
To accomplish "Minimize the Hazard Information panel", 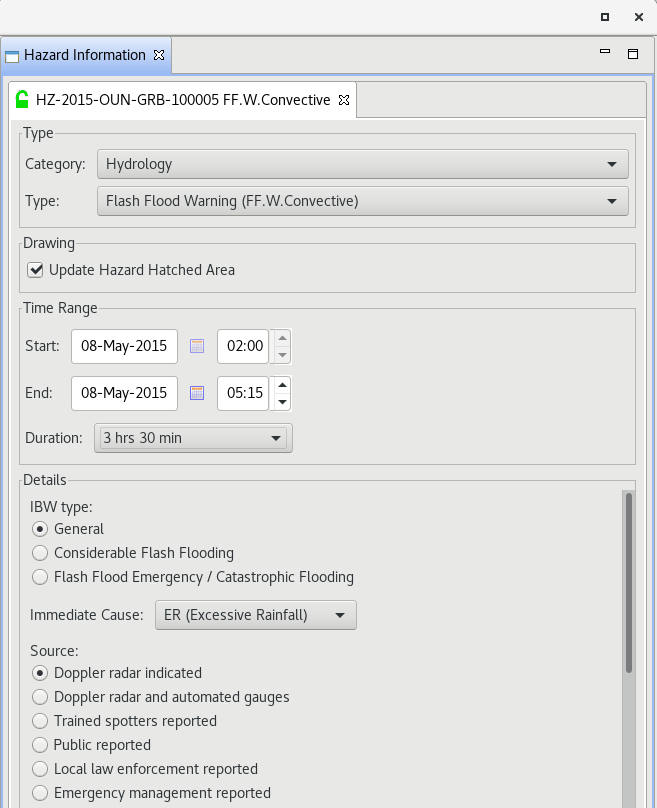I will click(605, 52).
